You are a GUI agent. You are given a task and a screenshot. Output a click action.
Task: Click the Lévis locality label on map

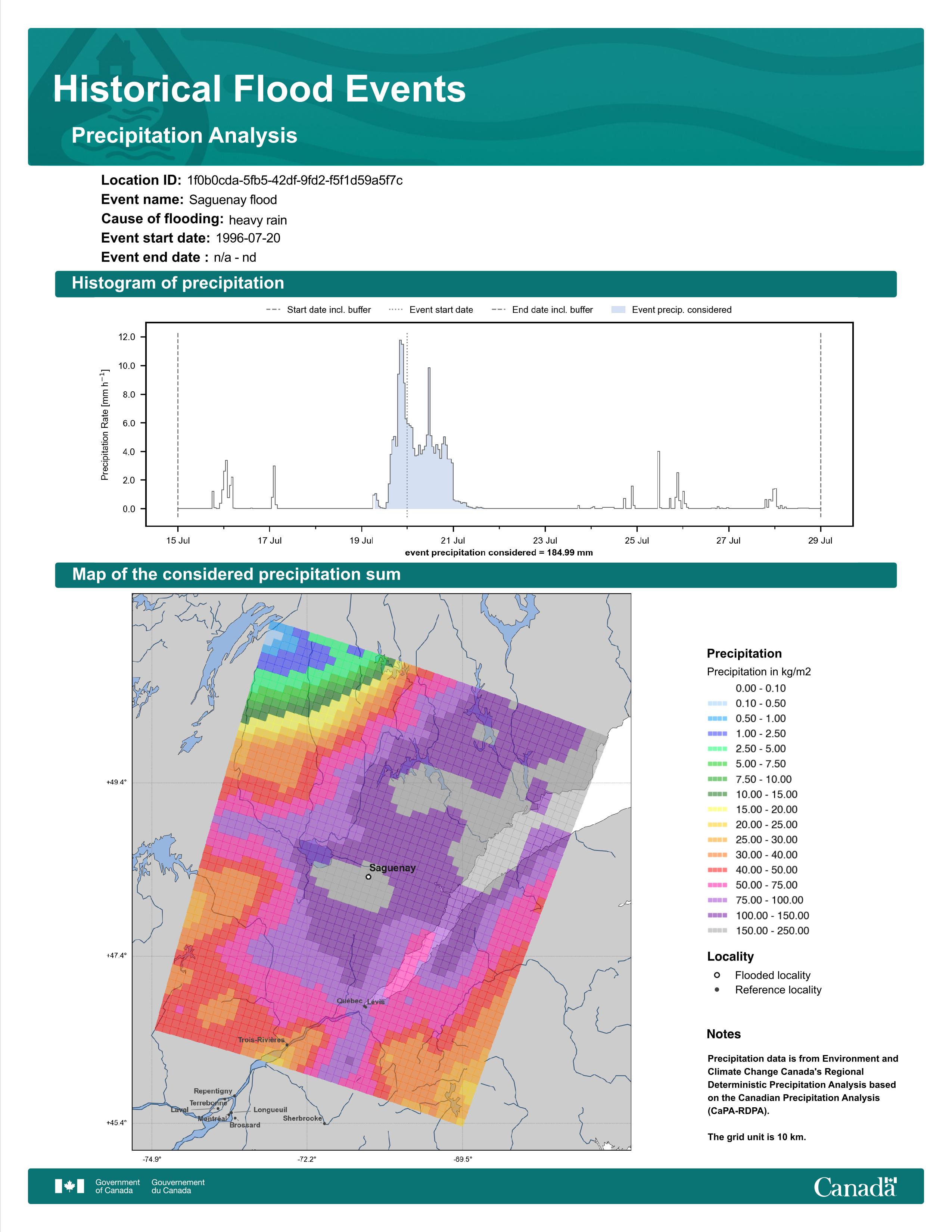(x=376, y=1002)
